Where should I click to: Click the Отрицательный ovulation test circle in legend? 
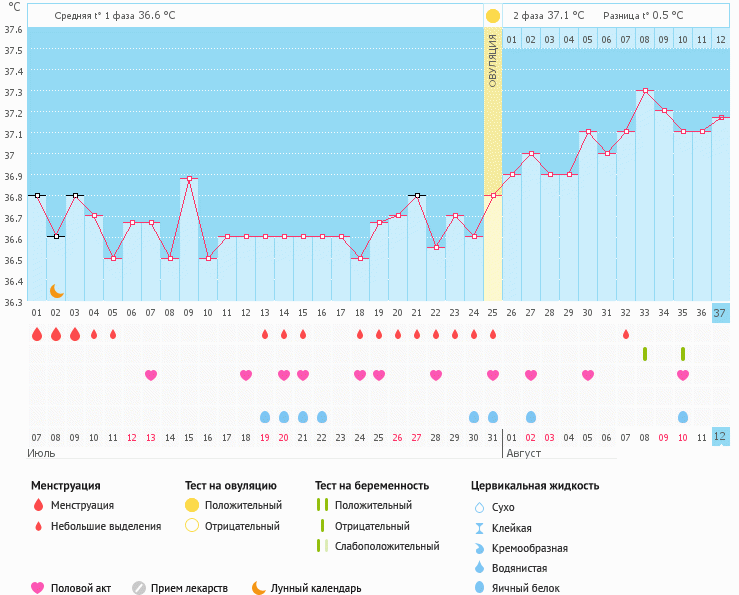coord(193,526)
